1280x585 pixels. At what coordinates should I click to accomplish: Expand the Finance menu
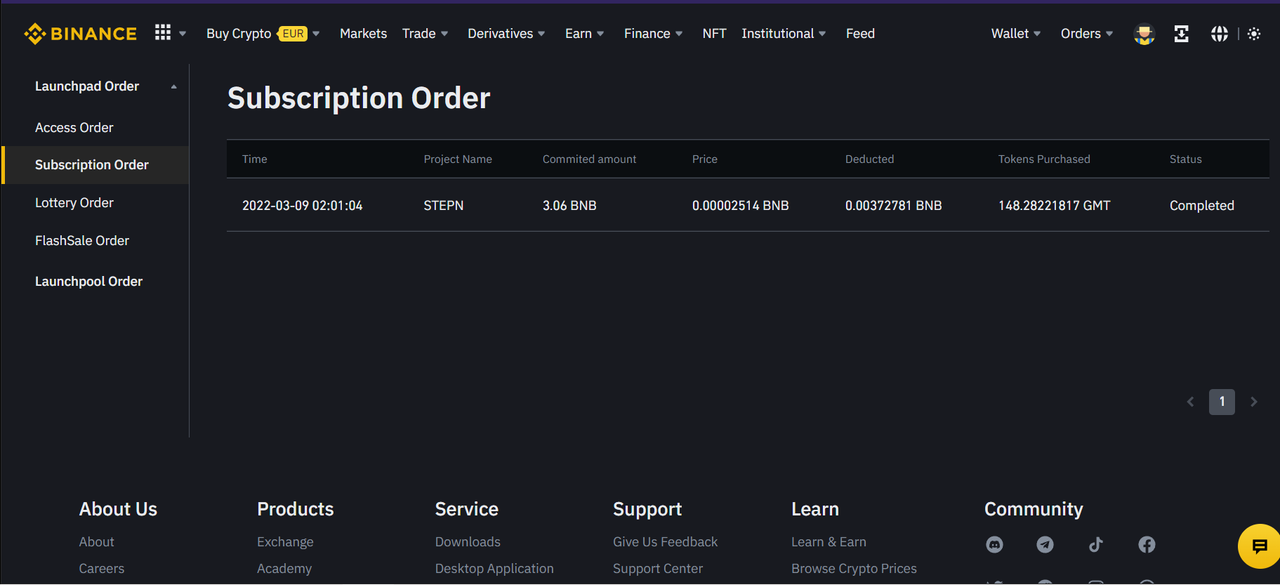pos(653,34)
